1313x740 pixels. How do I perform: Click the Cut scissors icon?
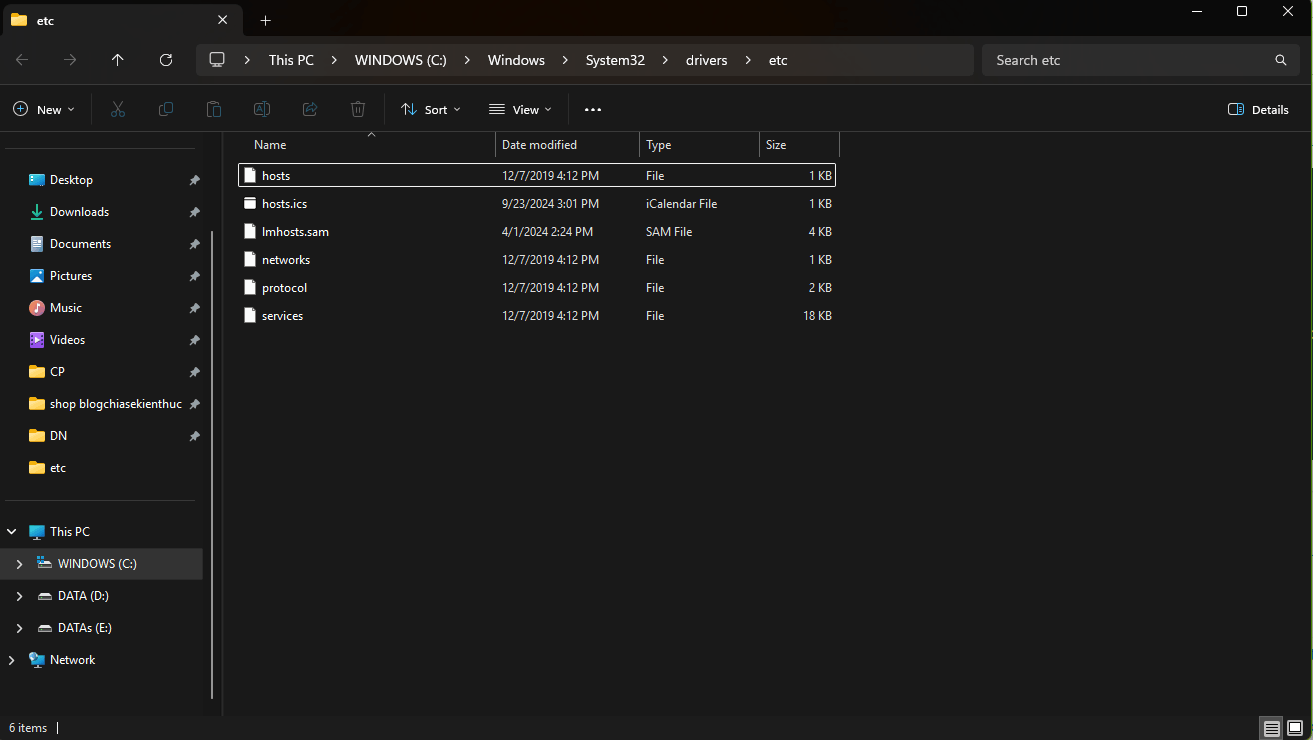click(x=118, y=109)
